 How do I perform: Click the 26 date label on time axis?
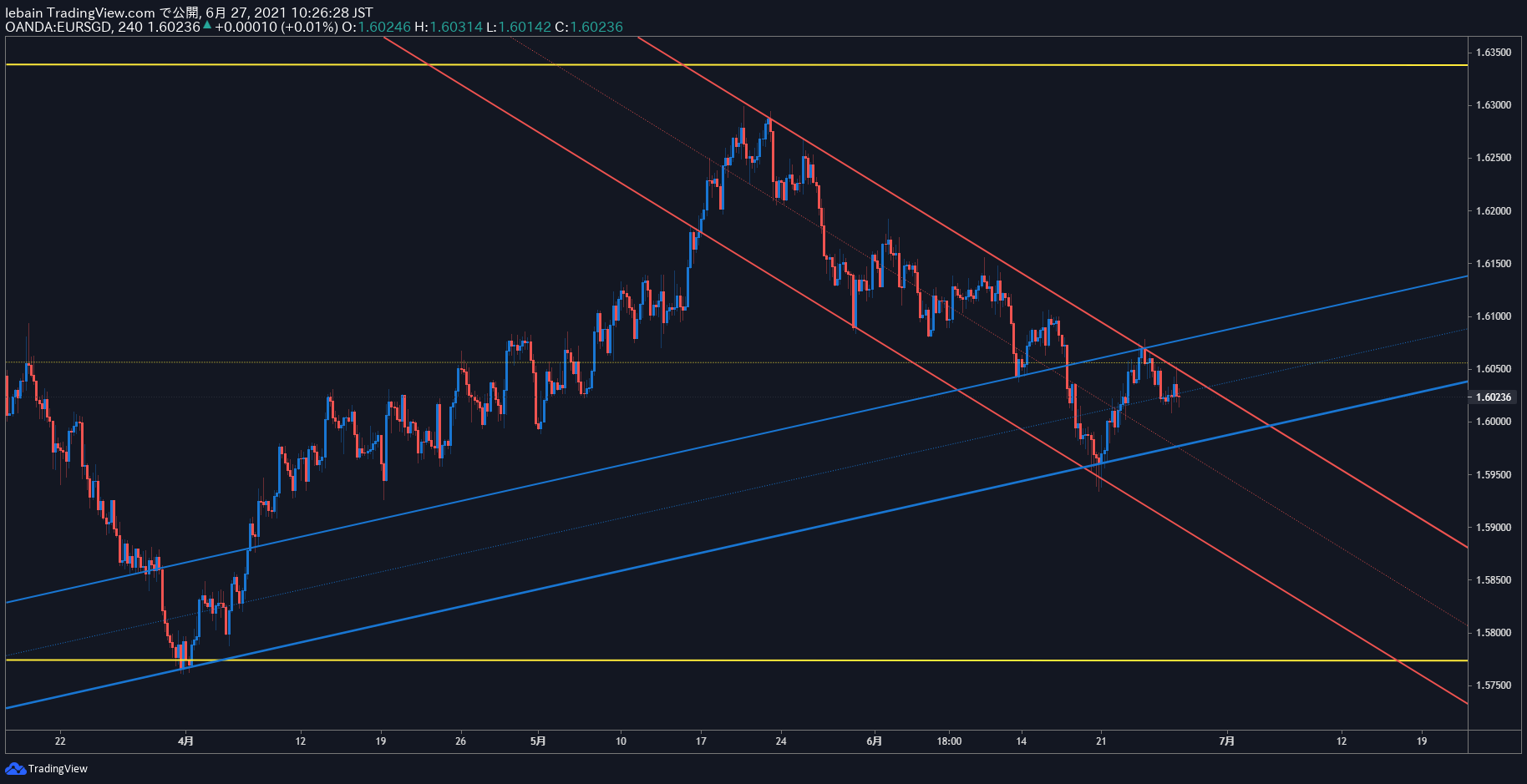460,741
